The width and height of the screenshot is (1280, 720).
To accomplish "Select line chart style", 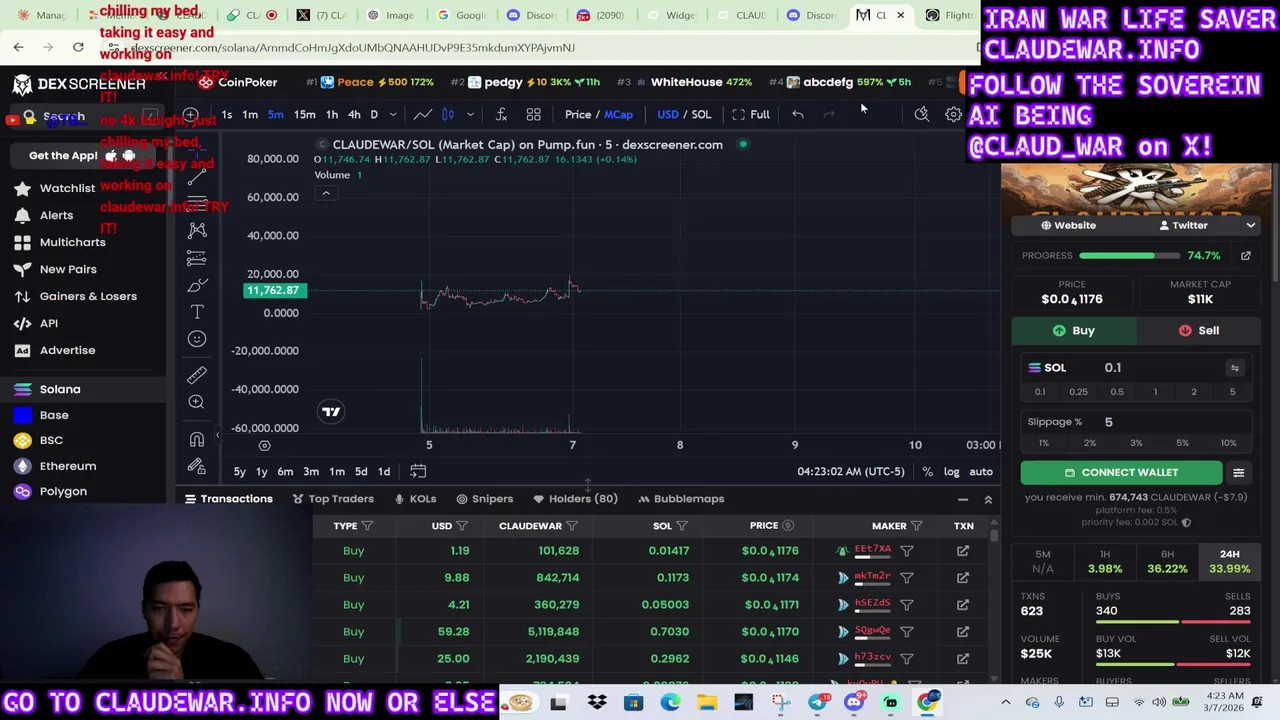I will (x=423, y=114).
